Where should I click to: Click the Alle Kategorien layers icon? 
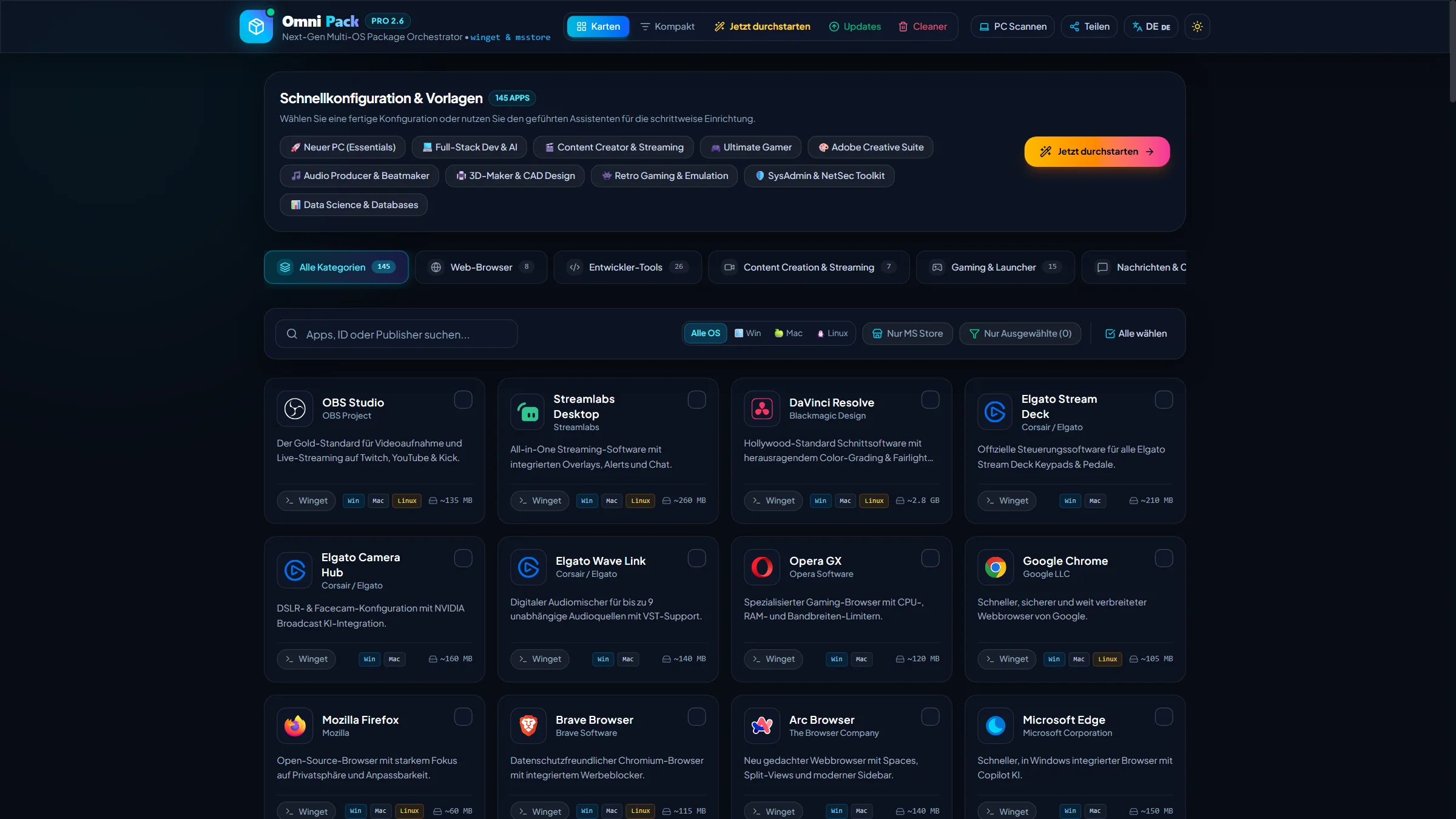[x=285, y=267]
